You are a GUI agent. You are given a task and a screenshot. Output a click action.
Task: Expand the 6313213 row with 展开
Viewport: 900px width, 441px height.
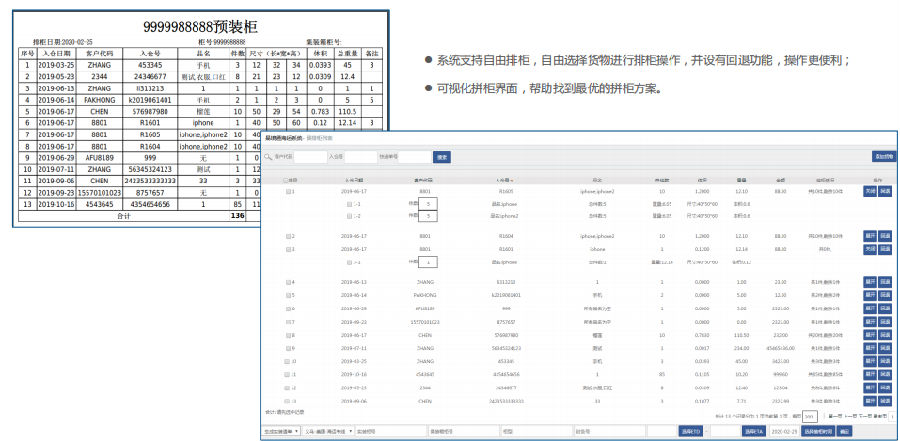coord(870,282)
